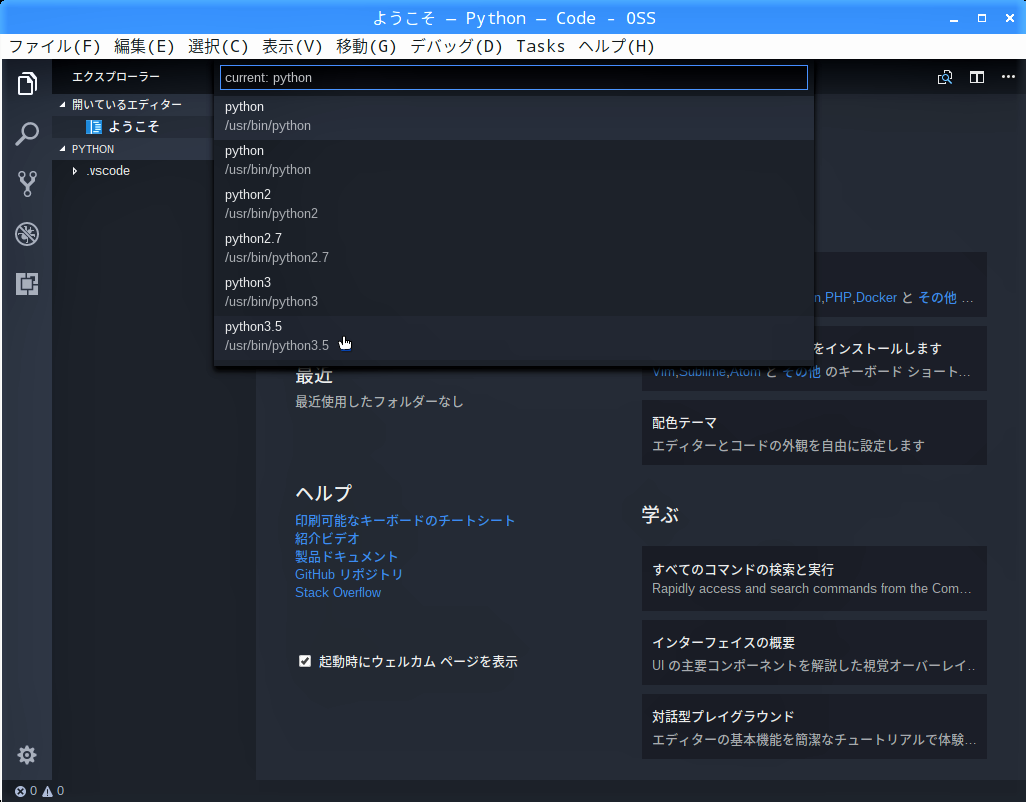
Task: Open the Debug view icon
Action: (x=27, y=234)
